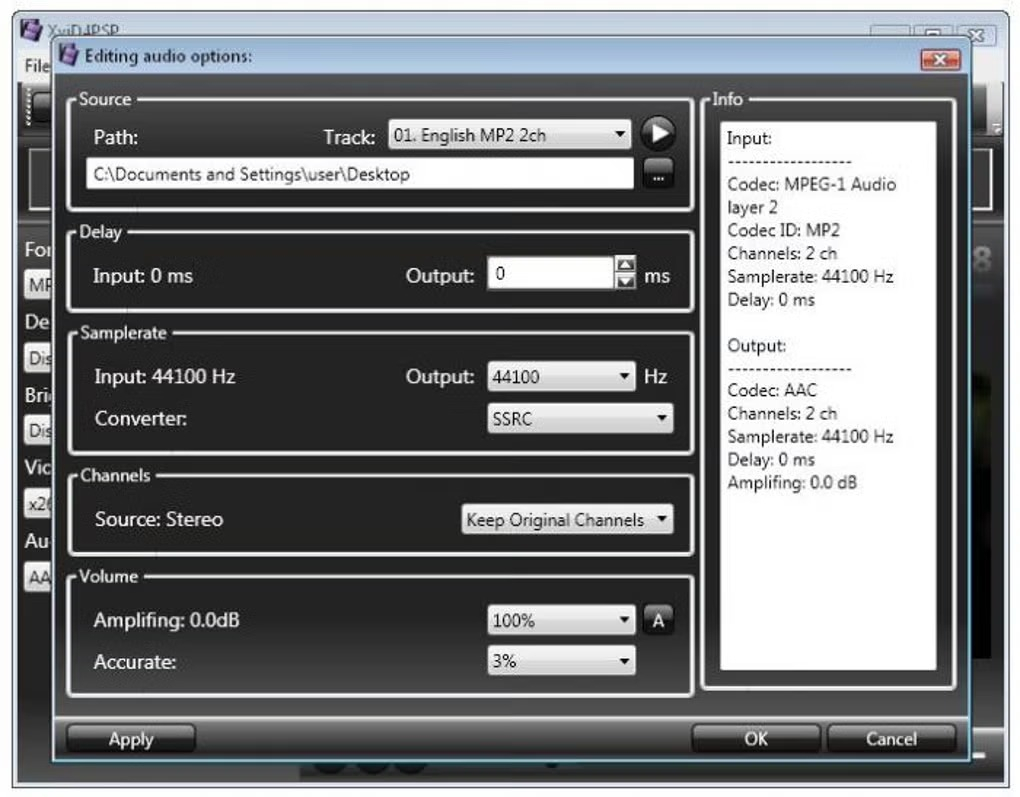Click the auto volume 'A' button
1020x797 pixels.
pyautogui.click(x=658, y=620)
